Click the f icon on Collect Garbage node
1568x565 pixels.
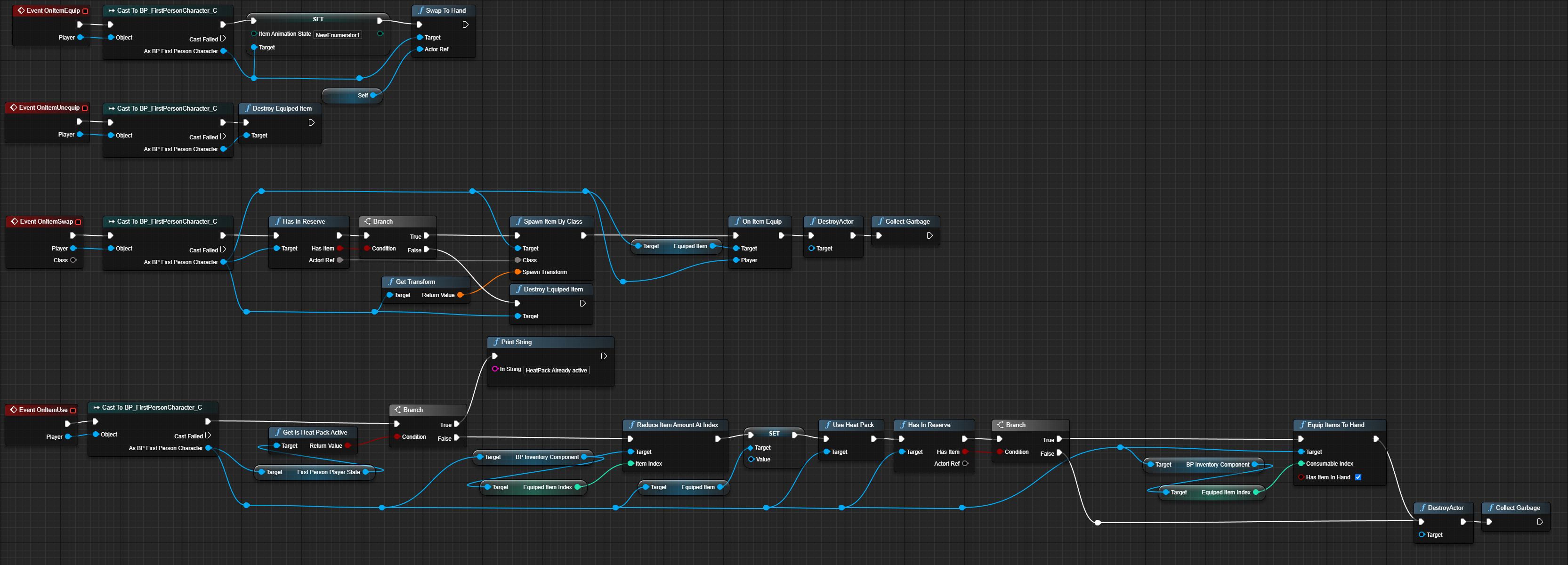[881, 221]
